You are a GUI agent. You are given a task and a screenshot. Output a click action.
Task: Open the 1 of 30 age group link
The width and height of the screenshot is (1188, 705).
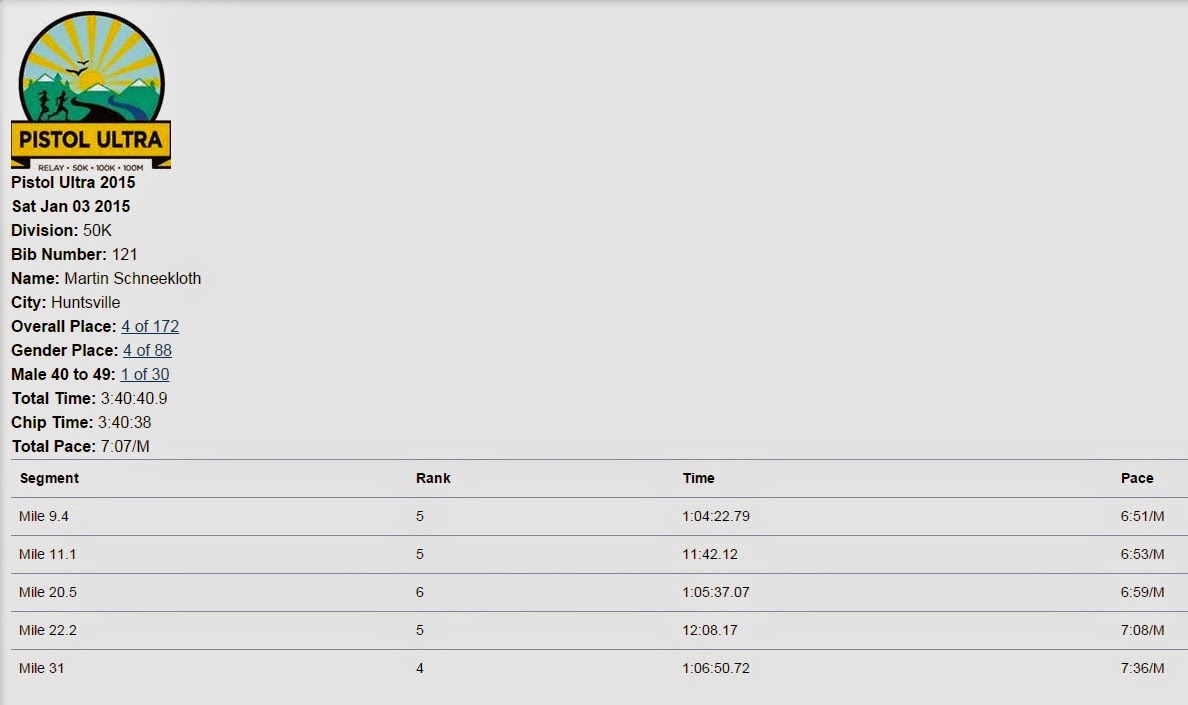[145, 374]
